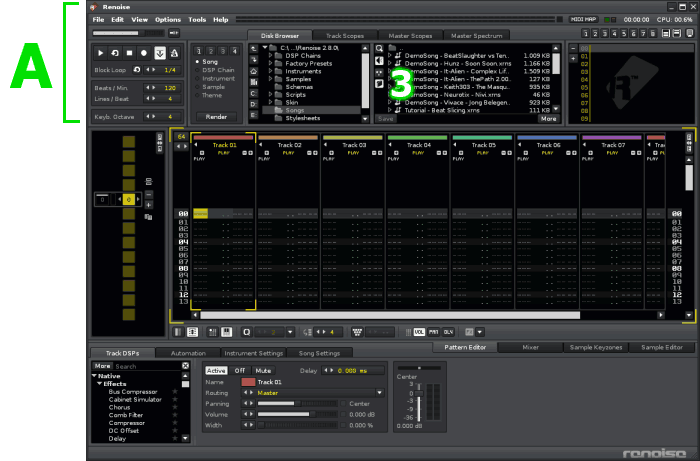This screenshot has height=461, width=700.
Task: Click the Track 01 red color swatch
Action: (248, 382)
